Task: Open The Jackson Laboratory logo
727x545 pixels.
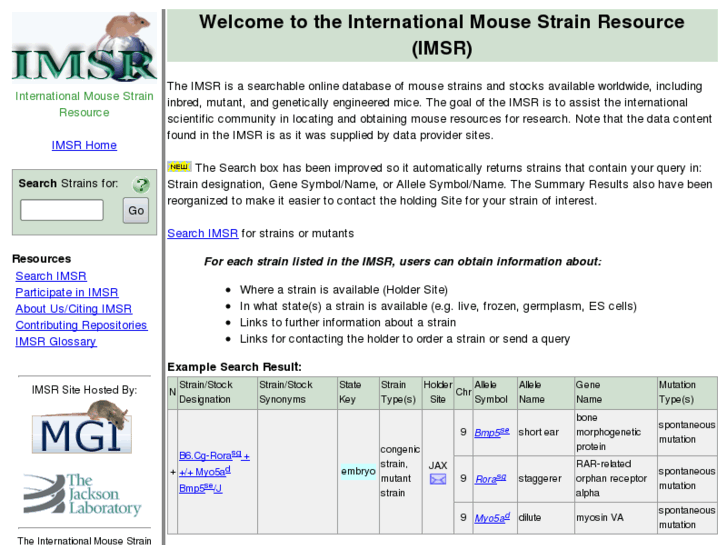Action: (83, 494)
